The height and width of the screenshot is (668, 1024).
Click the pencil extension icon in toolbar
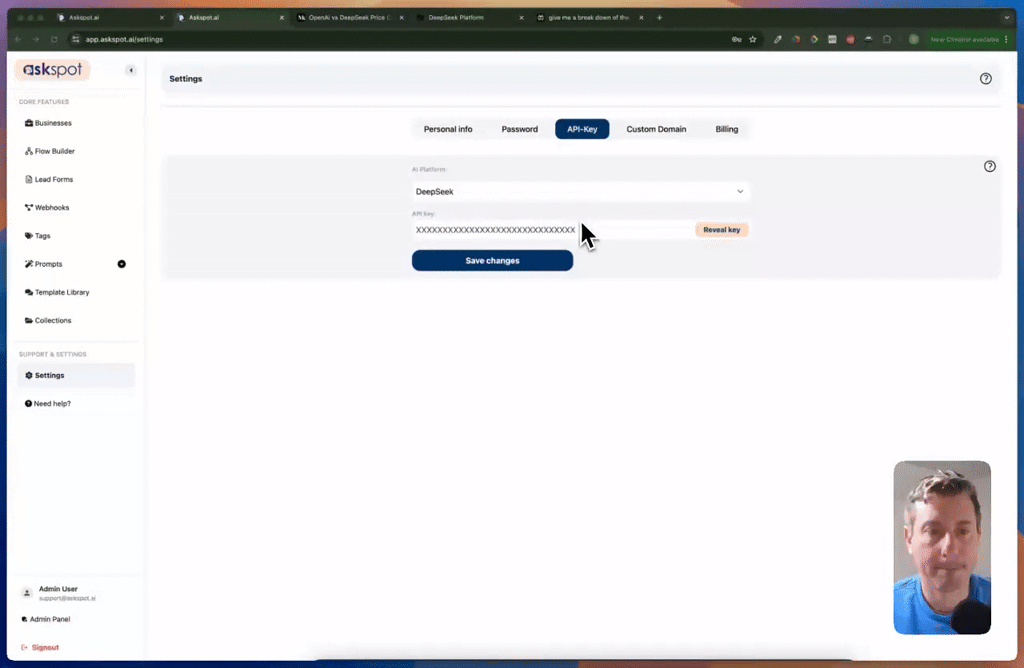[x=777, y=39]
